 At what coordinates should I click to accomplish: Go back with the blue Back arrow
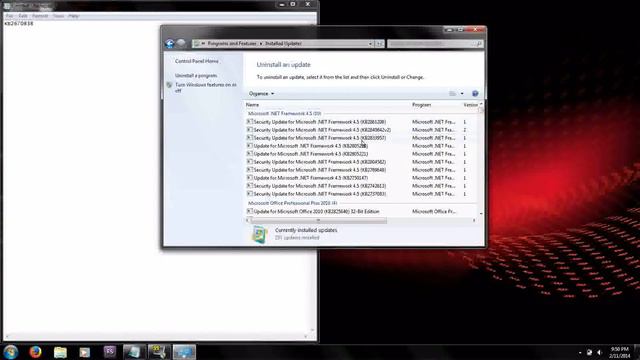170,44
